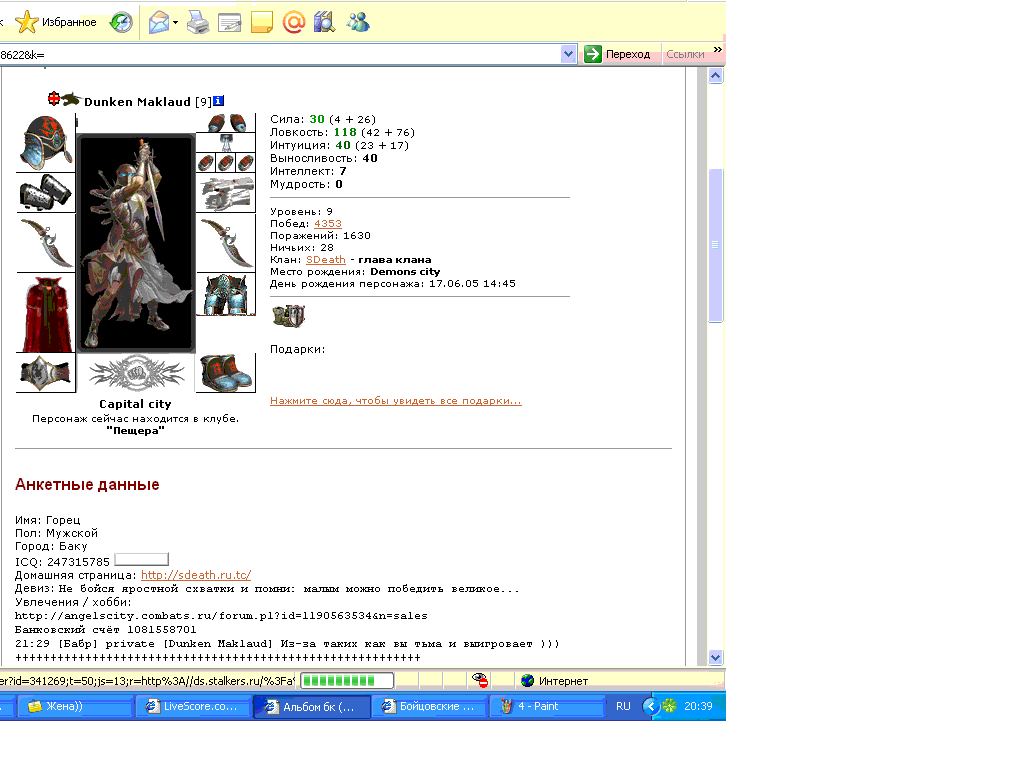This screenshot has width=1024, height=768.
Task: Click the Capital city location text
Action: click(135, 404)
